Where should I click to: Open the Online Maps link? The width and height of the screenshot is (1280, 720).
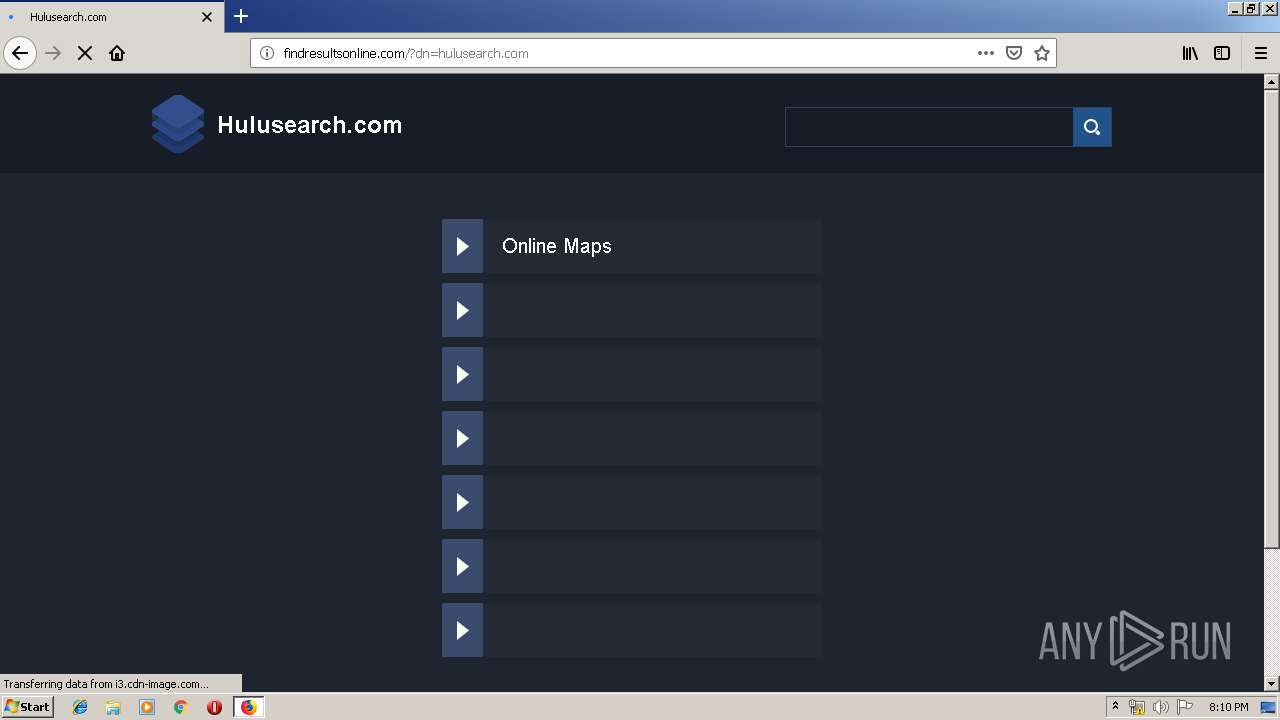click(557, 246)
